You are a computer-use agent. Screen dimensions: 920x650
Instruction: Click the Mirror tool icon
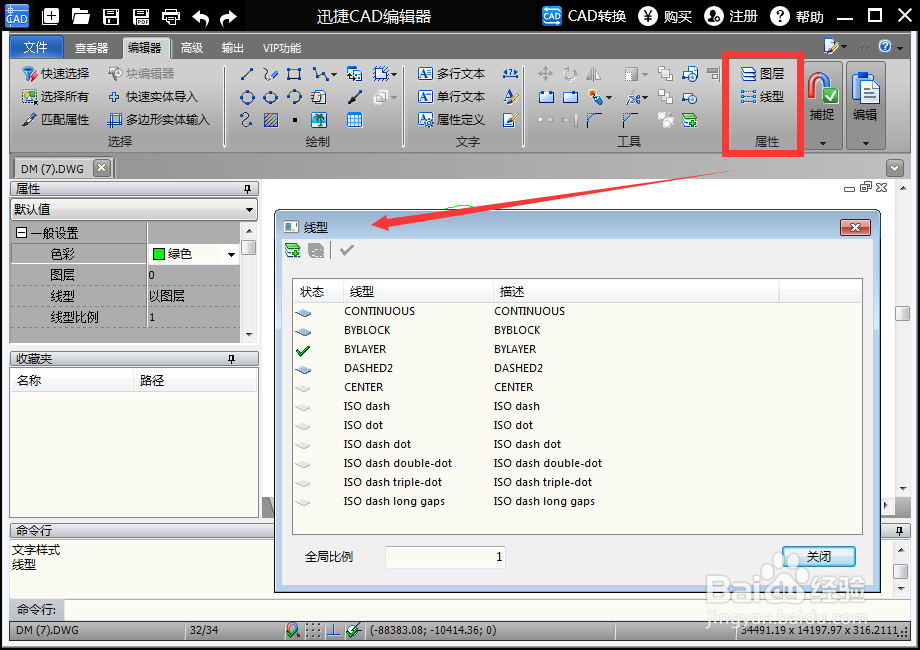point(594,74)
